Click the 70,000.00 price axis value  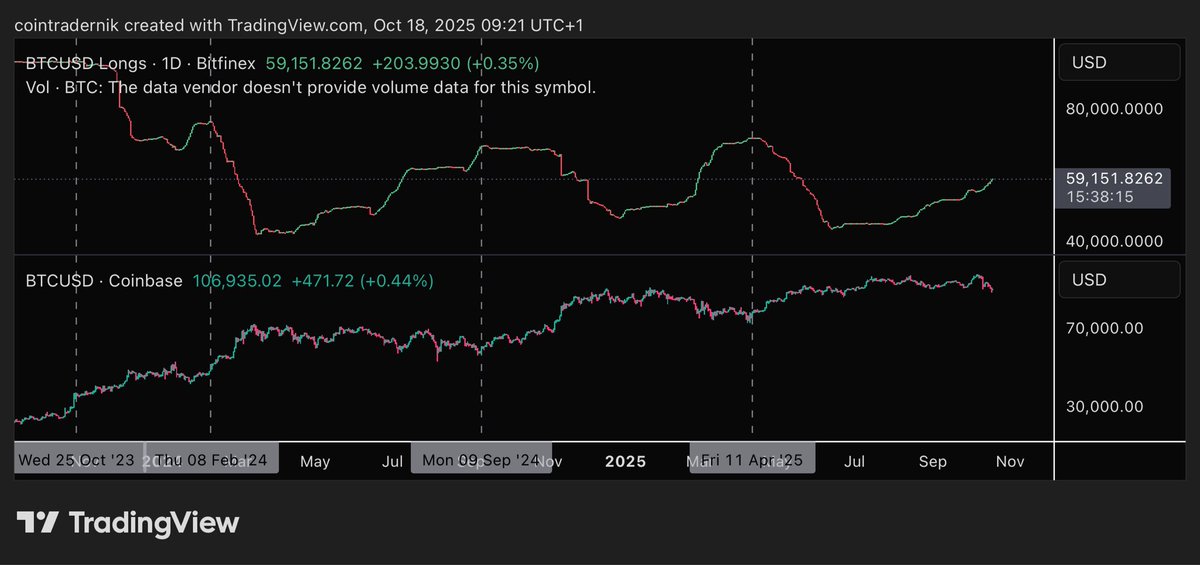click(1104, 327)
